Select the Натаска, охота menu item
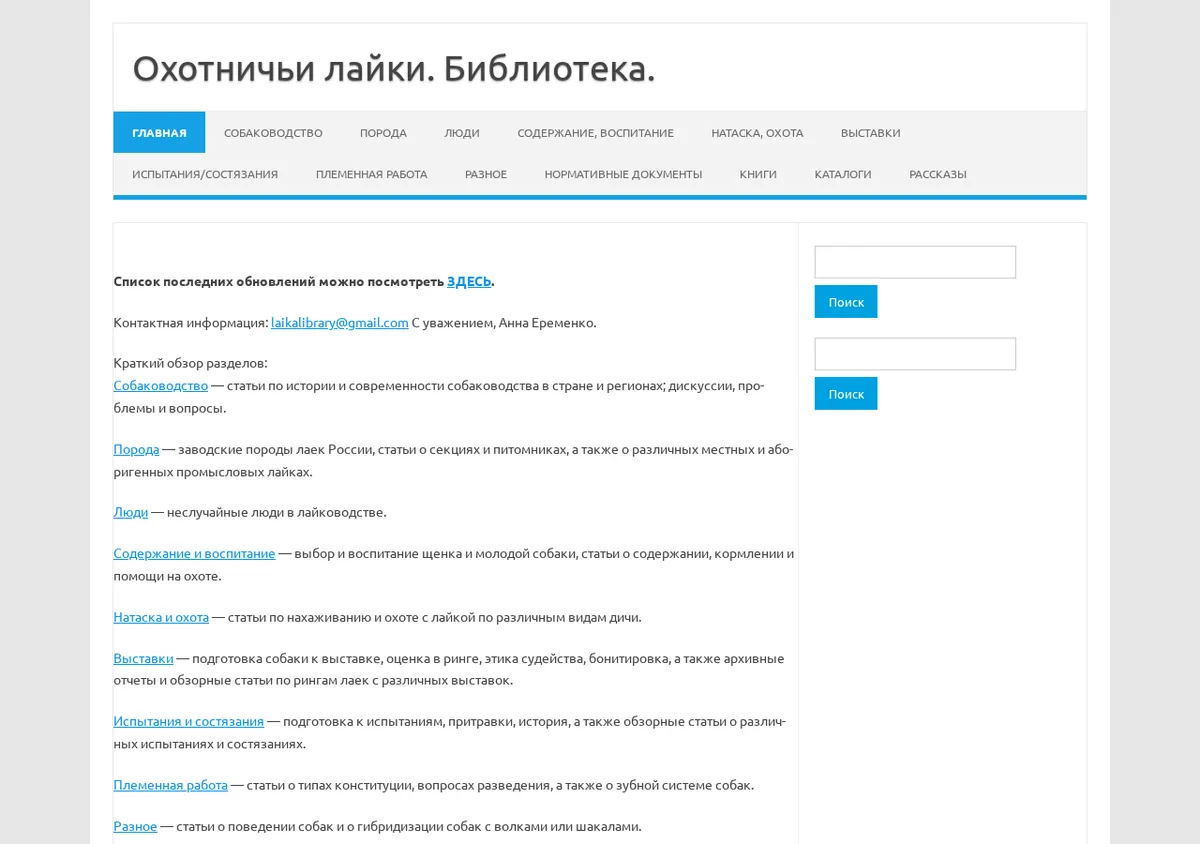 point(757,132)
